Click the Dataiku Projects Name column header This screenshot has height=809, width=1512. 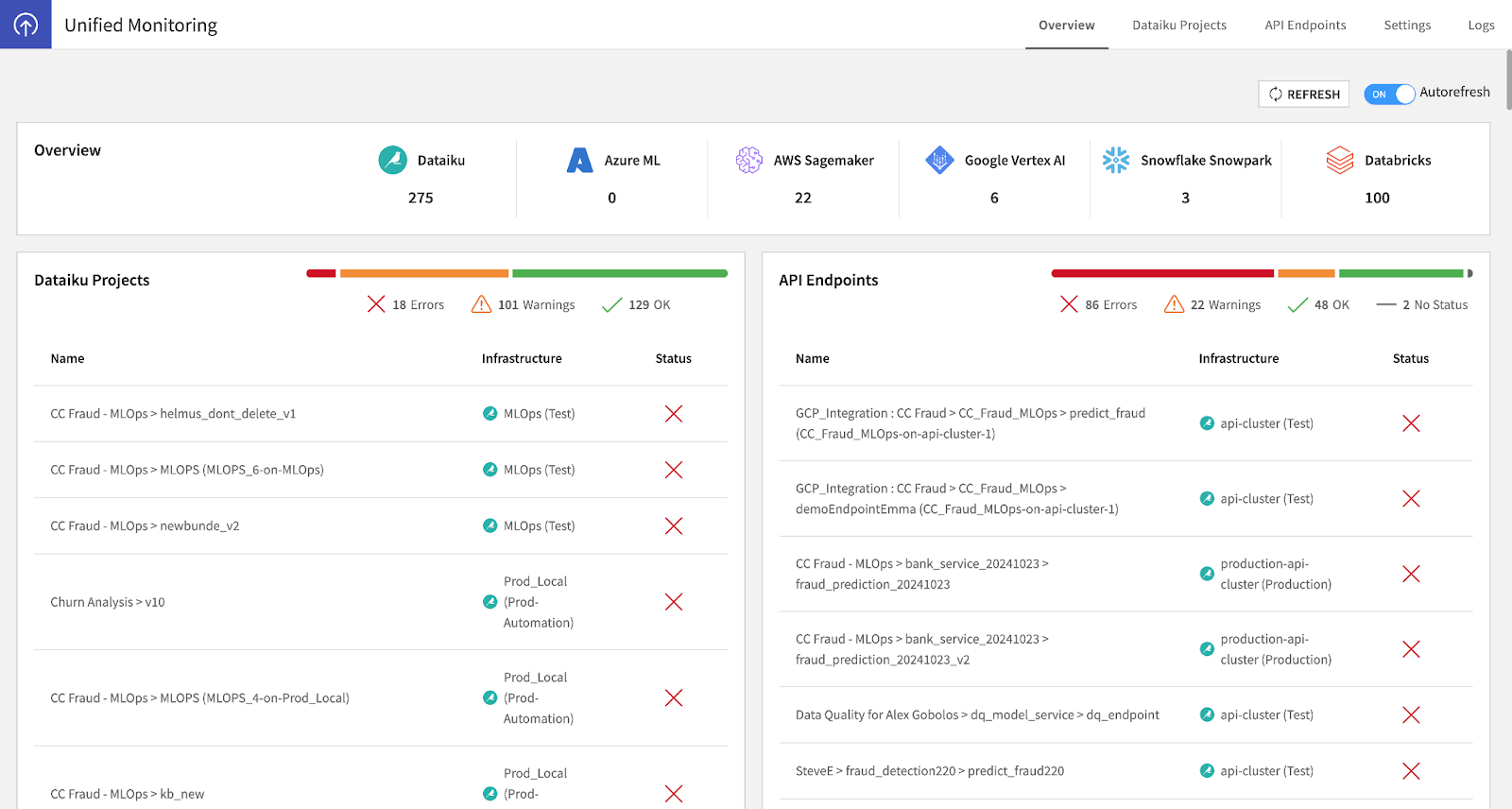click(x=67, y=358)
